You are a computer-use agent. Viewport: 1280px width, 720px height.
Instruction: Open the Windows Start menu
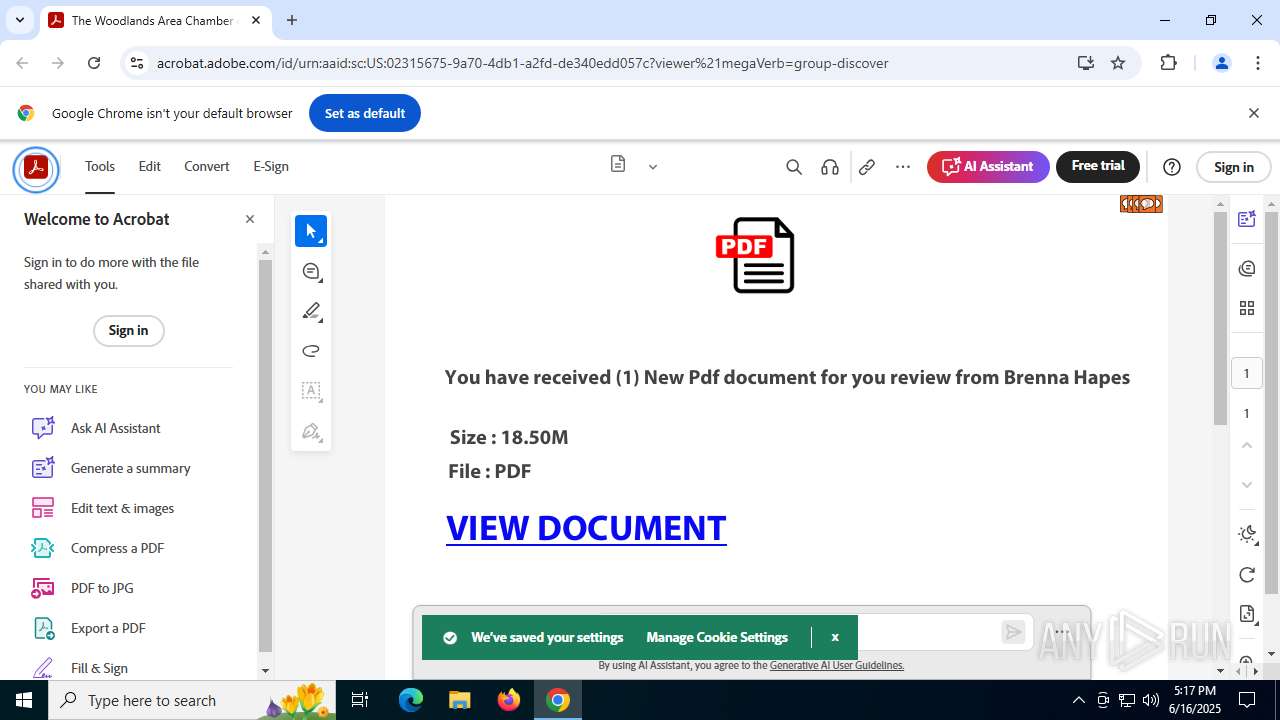coord(24,700)
